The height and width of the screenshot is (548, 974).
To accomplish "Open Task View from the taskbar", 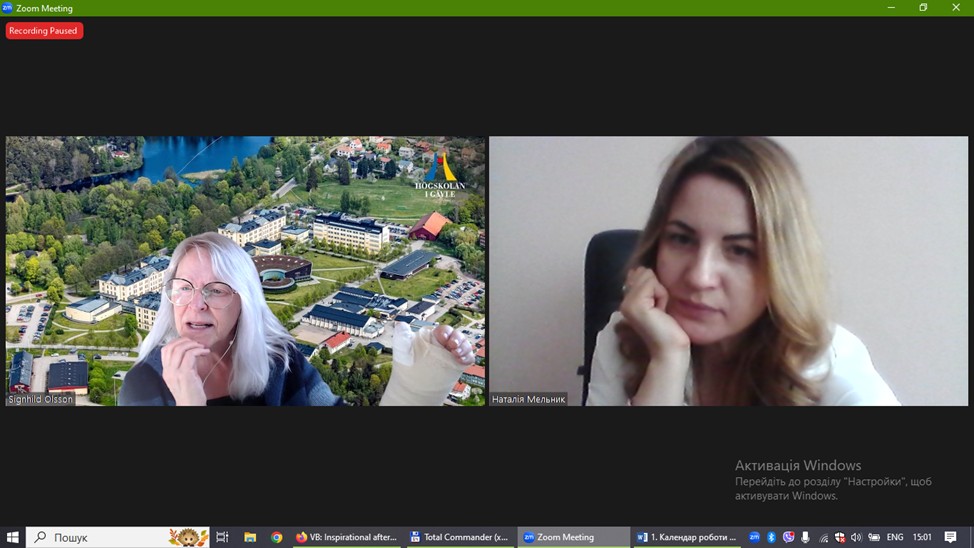I will 223,537.
